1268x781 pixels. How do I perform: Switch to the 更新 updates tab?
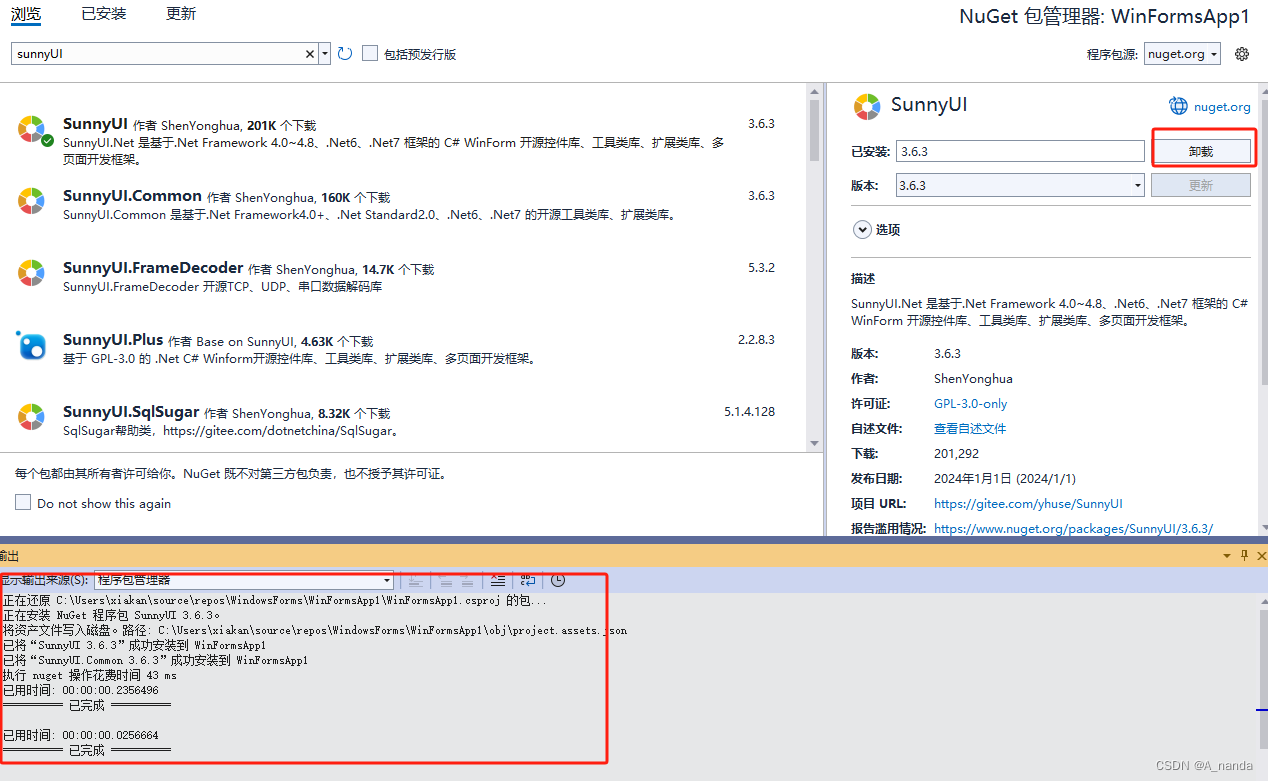[181, 13]
